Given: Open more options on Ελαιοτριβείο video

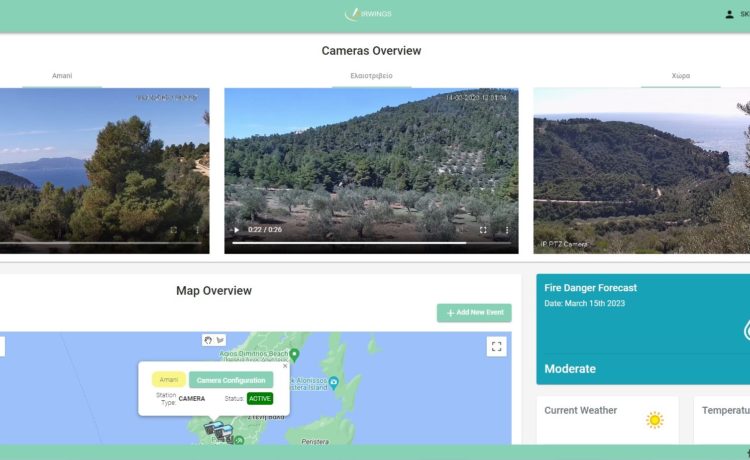Looking at the screenshot, I should (506, 230).
